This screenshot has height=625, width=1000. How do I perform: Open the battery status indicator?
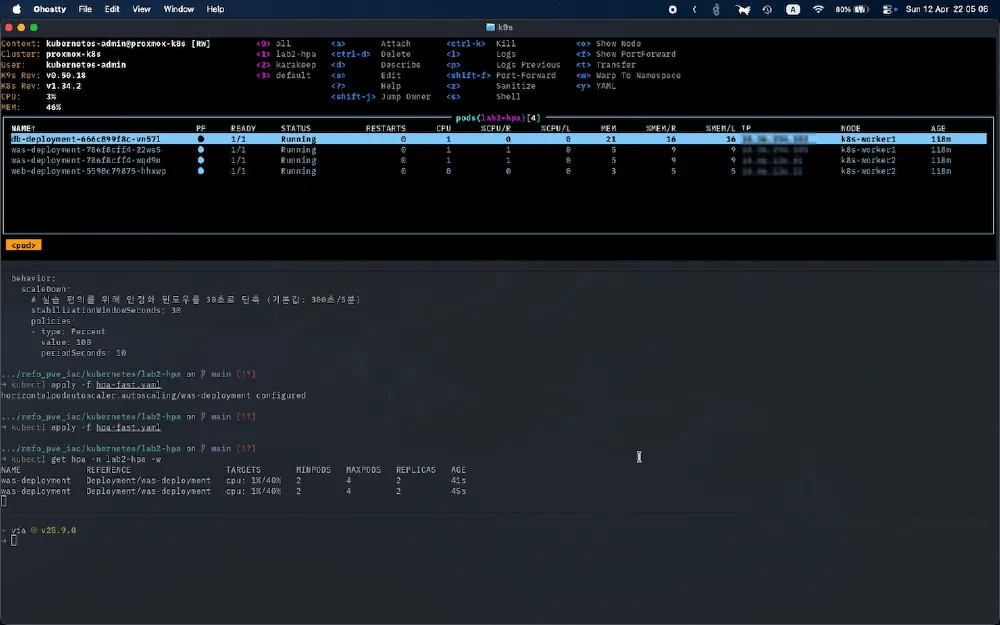point(851,9)
